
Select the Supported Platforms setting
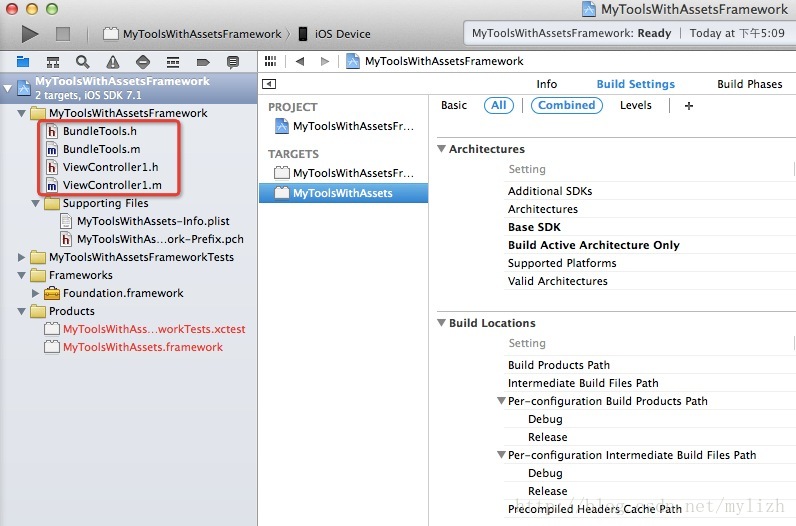coord(562,263)
